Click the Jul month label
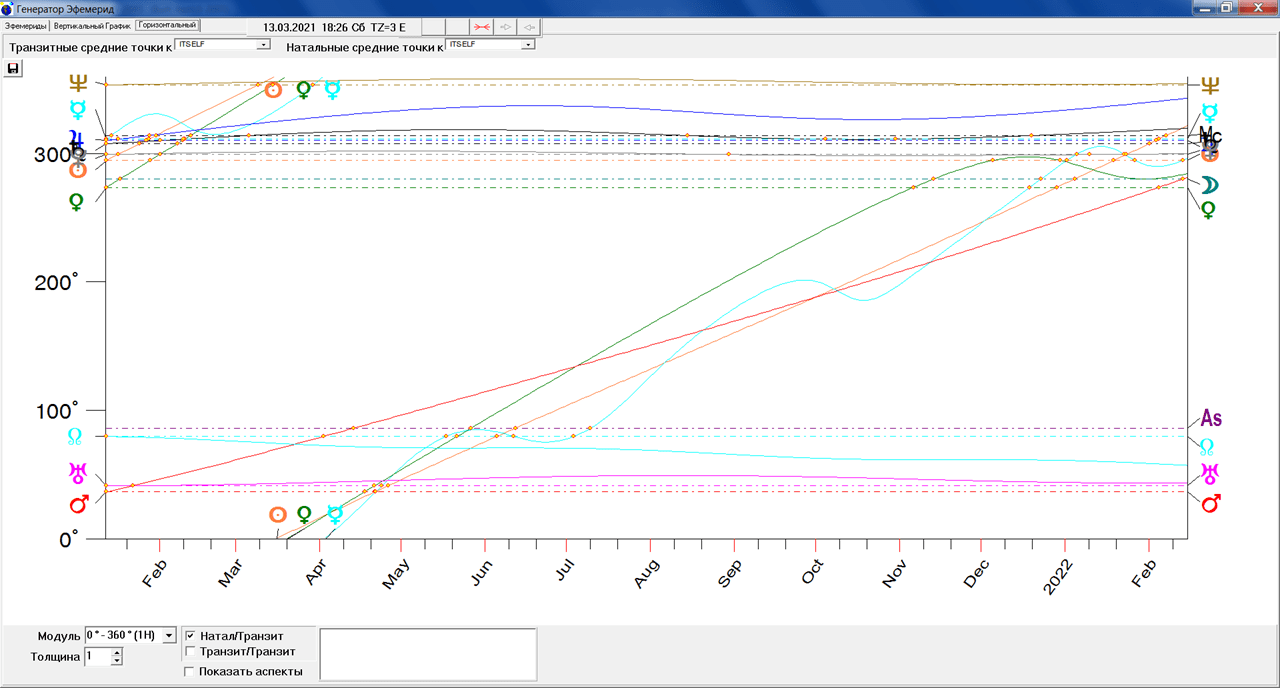The width and height of the screenshot is (1280, 688). pos(565,571)
